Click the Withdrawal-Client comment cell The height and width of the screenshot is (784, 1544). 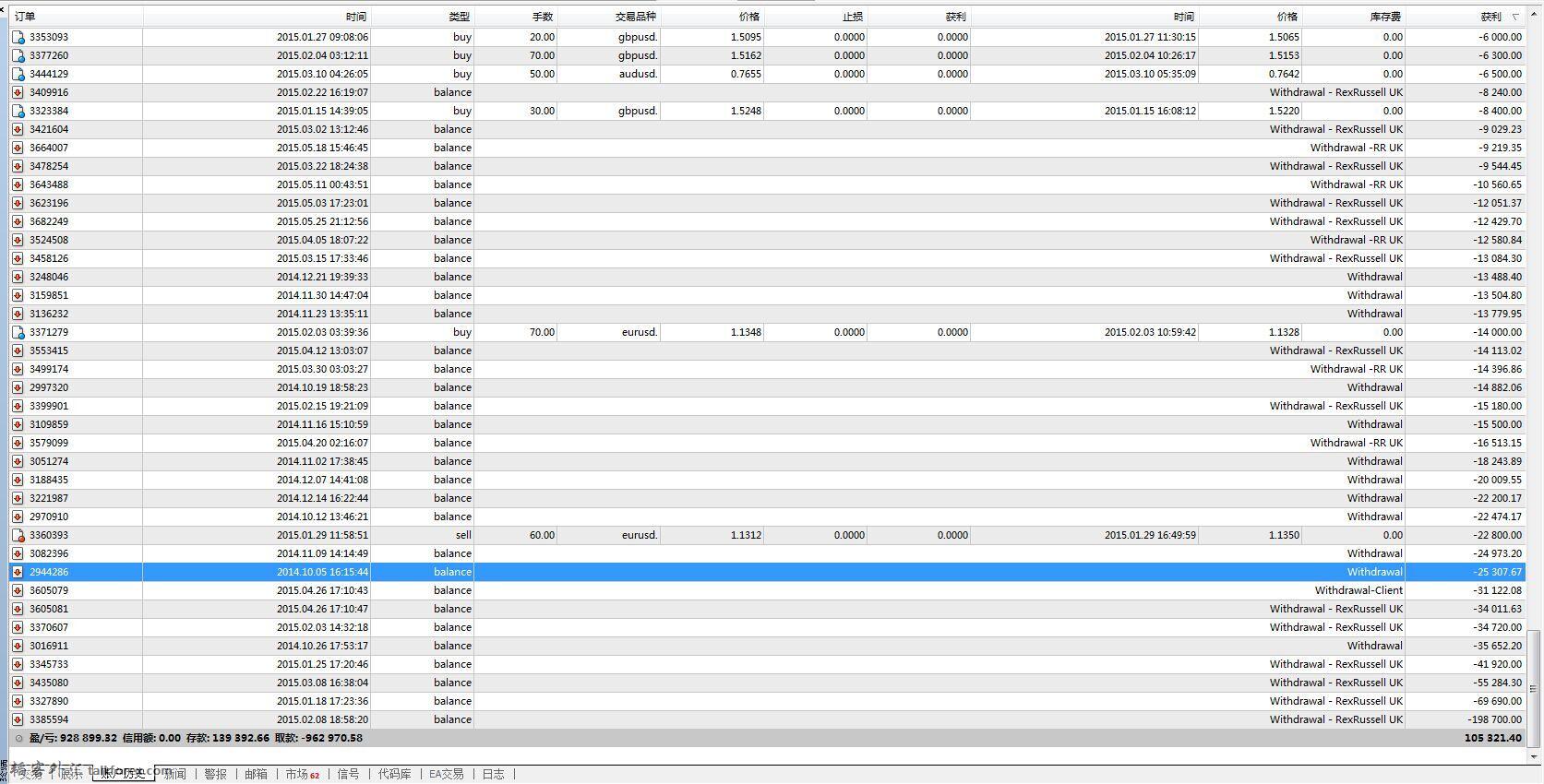1358,590
